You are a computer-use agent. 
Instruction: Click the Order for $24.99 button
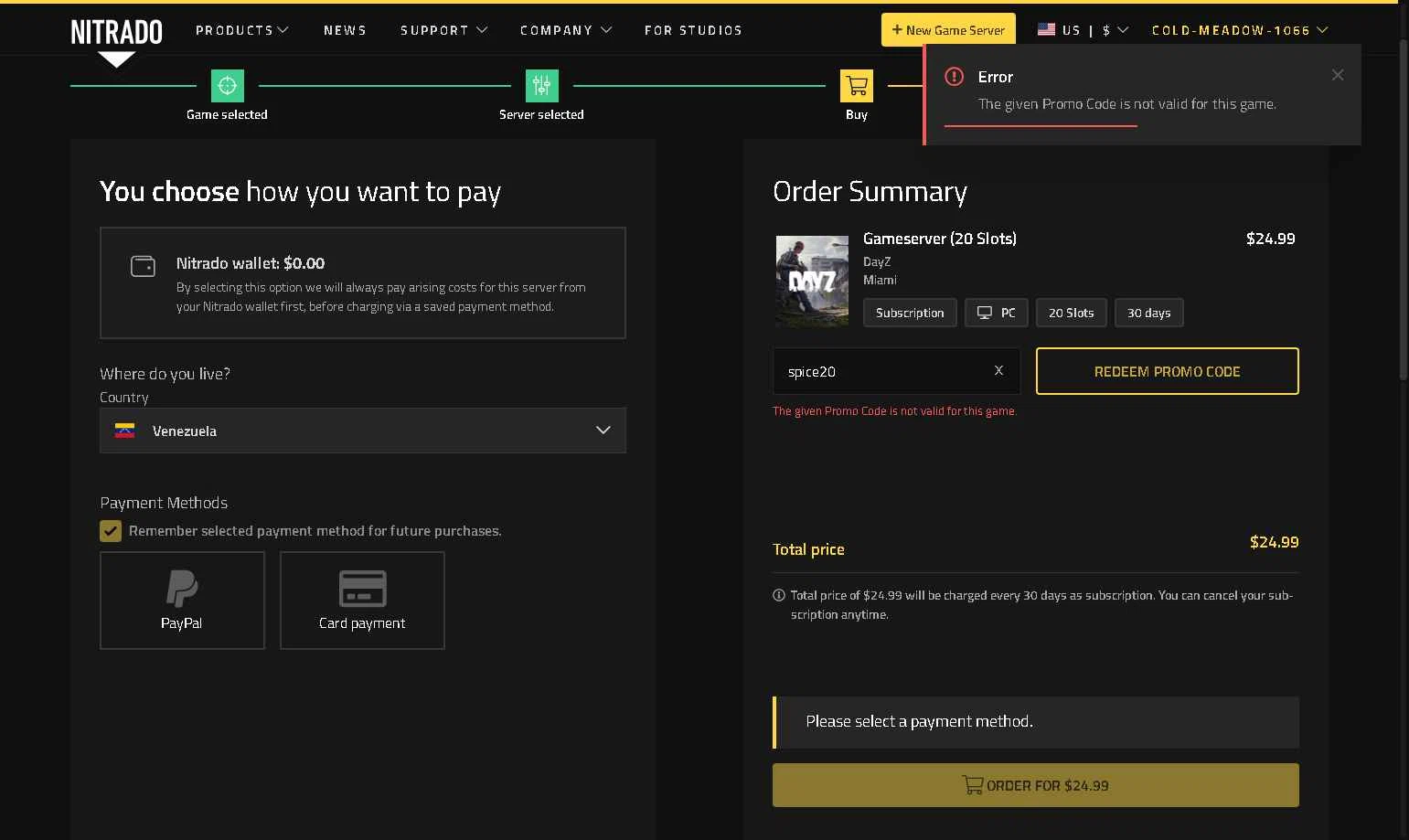pyautogui.click(x=1036, y=785)
